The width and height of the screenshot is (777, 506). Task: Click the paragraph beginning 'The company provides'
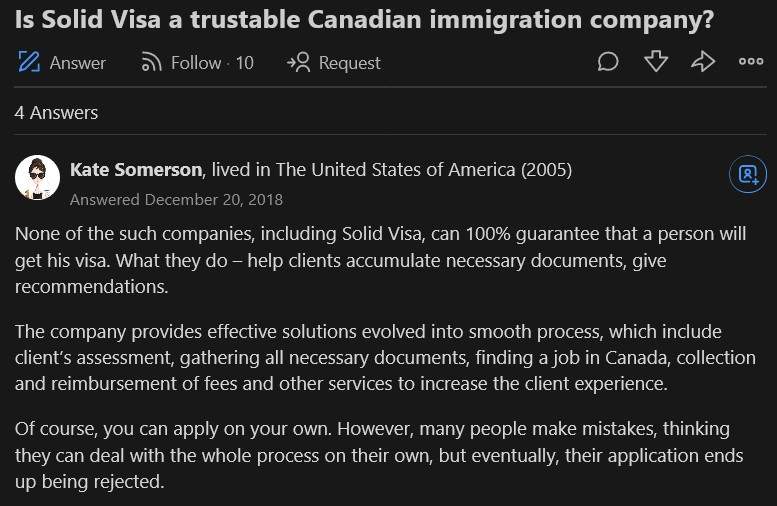coord(385,357)
